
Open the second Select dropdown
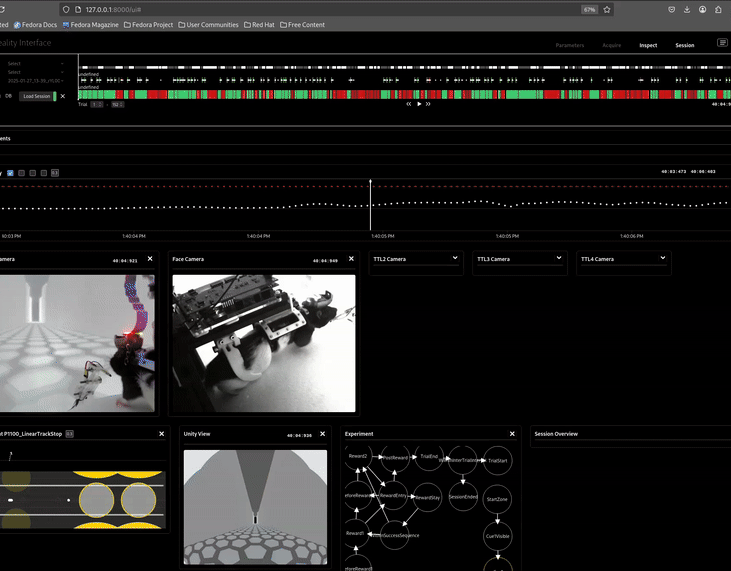[35, 72]
